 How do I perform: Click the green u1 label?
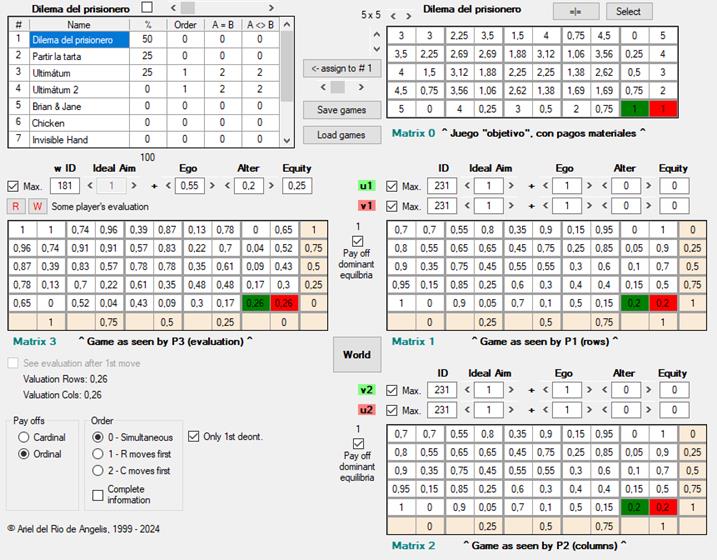[366, 186]
